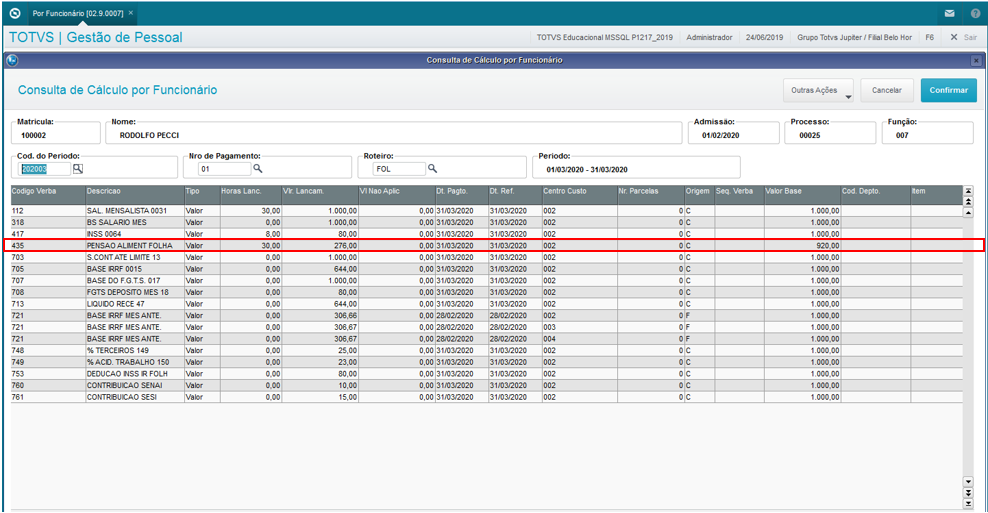Click the Matricula field 100002

click(x=55, y=135)
